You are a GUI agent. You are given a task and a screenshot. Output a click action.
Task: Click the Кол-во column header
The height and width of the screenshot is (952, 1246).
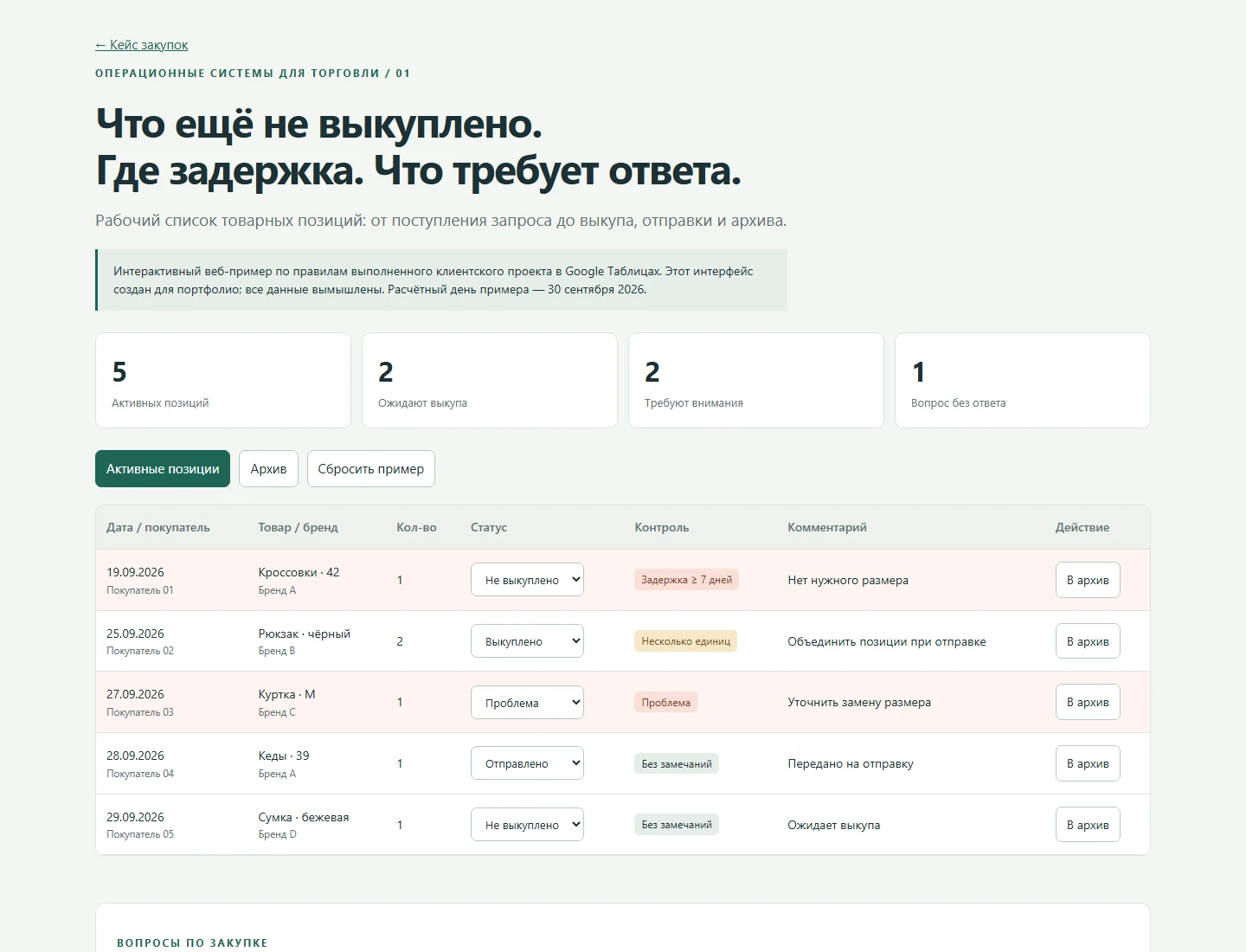tap(416, 527)
